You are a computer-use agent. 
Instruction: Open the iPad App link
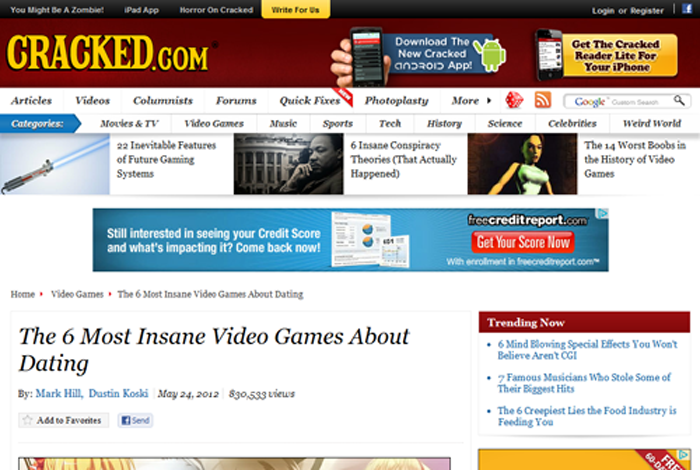point(142,10)
